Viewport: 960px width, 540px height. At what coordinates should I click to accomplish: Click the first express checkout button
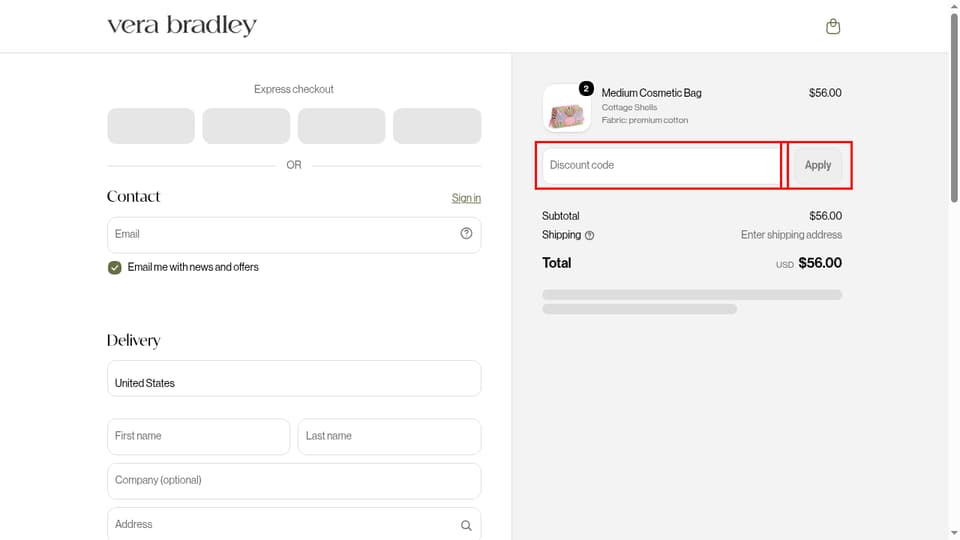(x=151, y=126)
